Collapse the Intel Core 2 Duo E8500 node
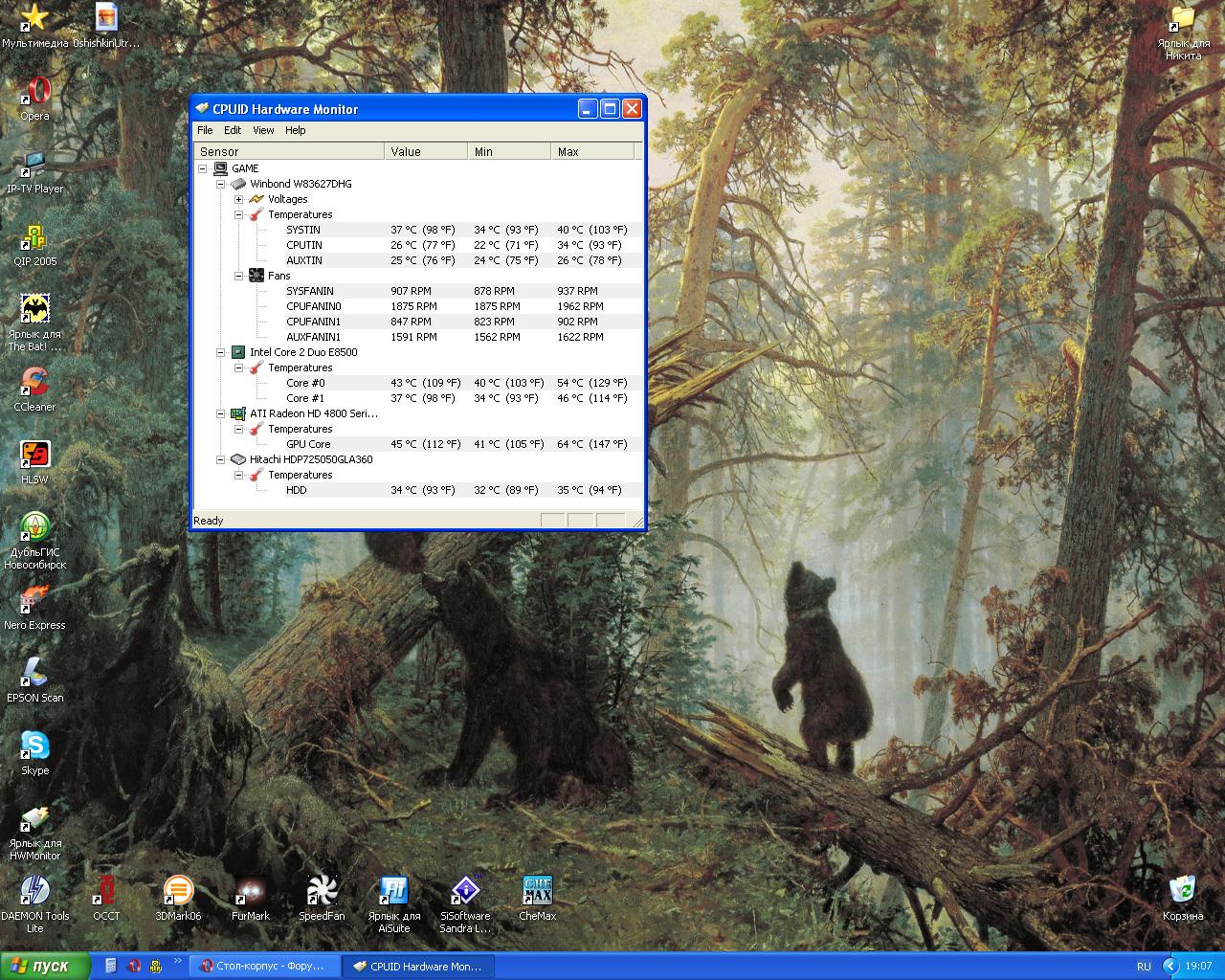Screen dimensions: 1225x980 (220, 352)
